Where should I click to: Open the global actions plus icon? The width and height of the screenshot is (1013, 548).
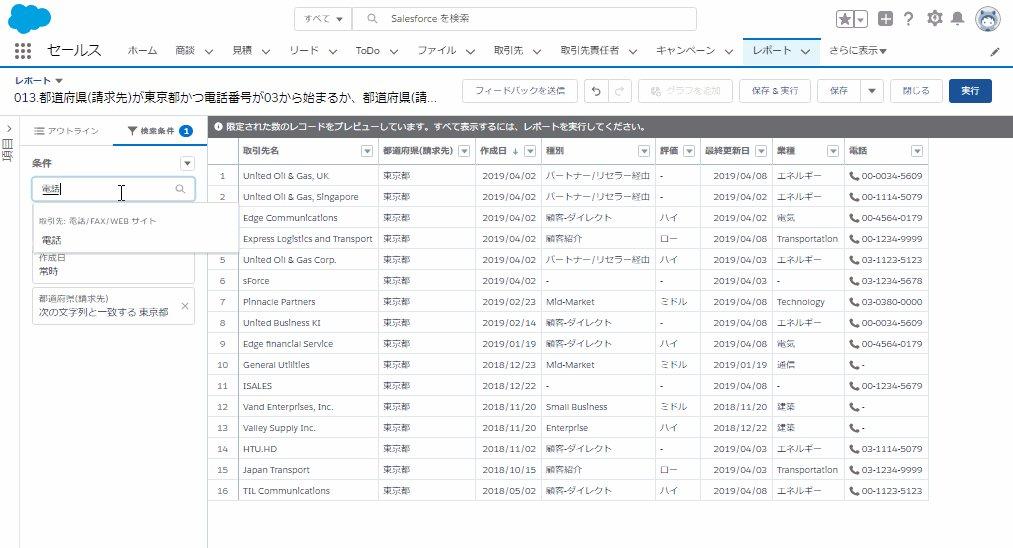[885, 19]
